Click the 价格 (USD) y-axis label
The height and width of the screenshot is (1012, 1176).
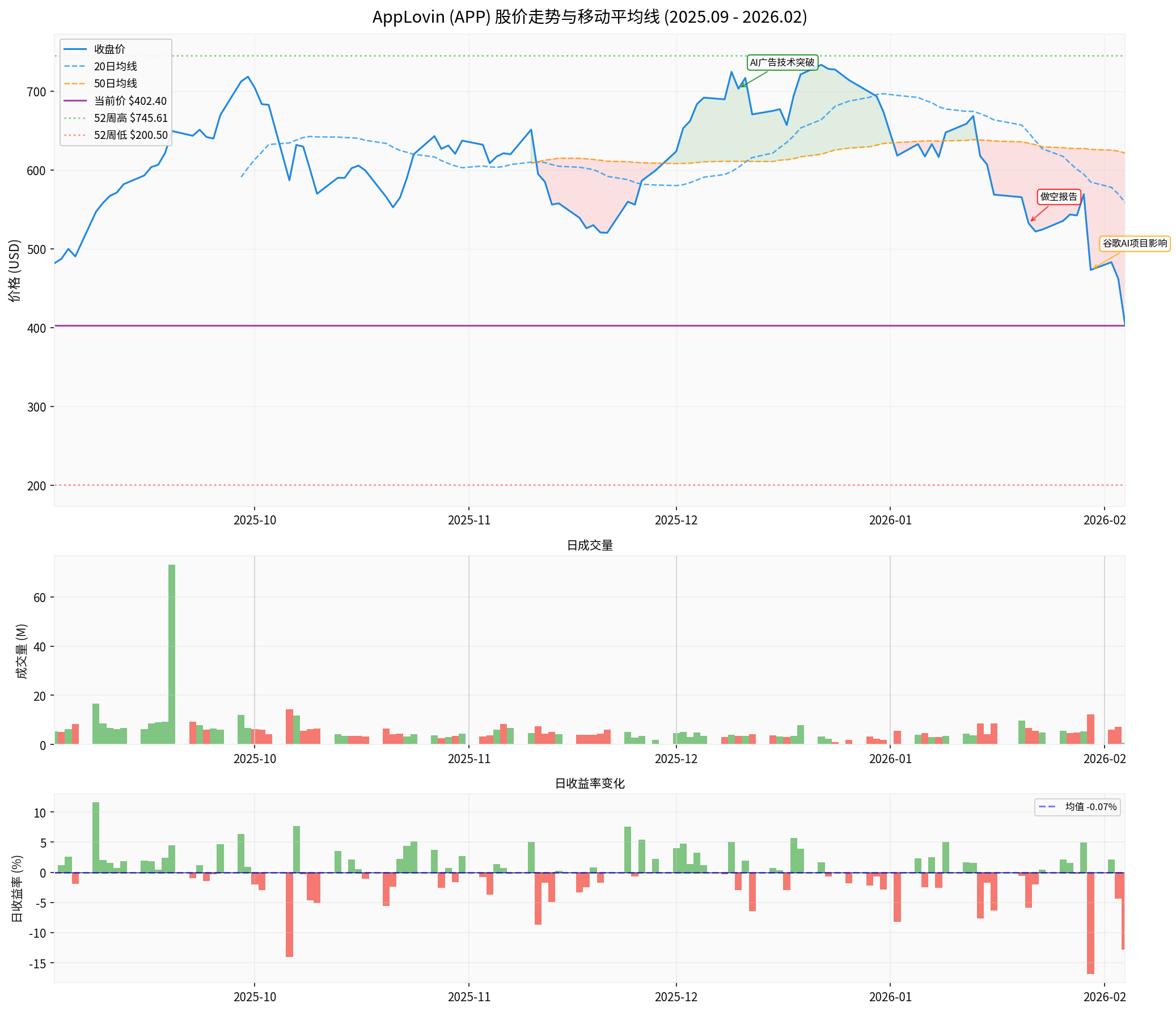15,270
